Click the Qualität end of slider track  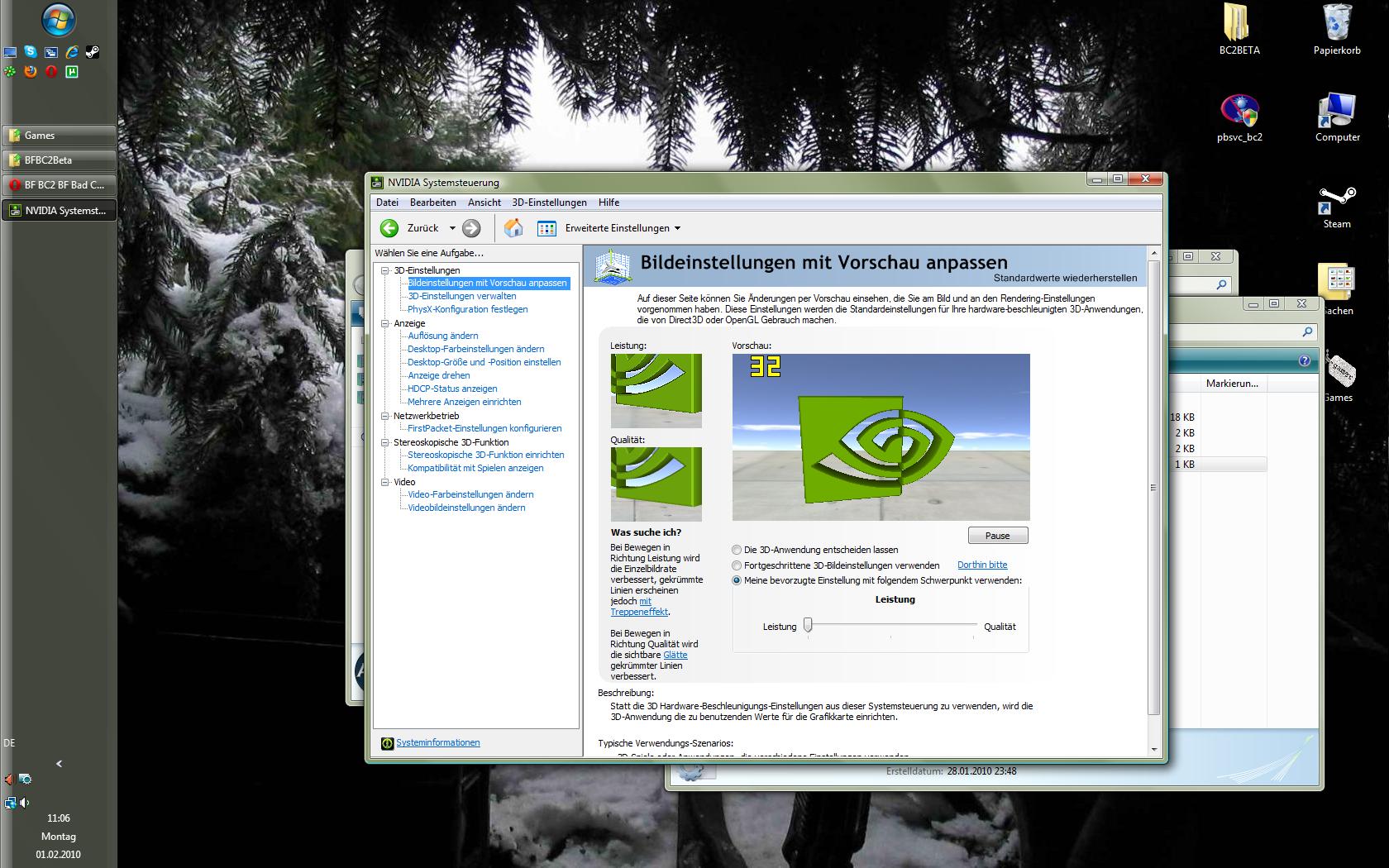click(976, 626)
